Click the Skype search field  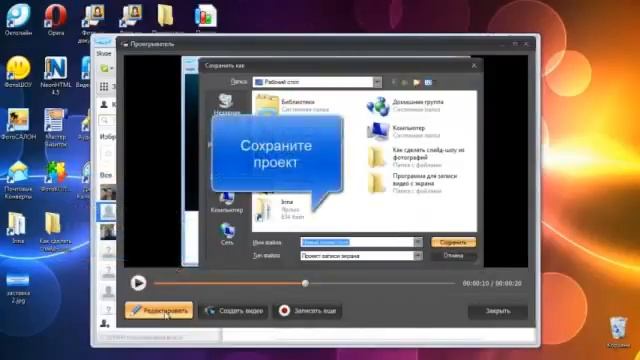tap(107, 120)
